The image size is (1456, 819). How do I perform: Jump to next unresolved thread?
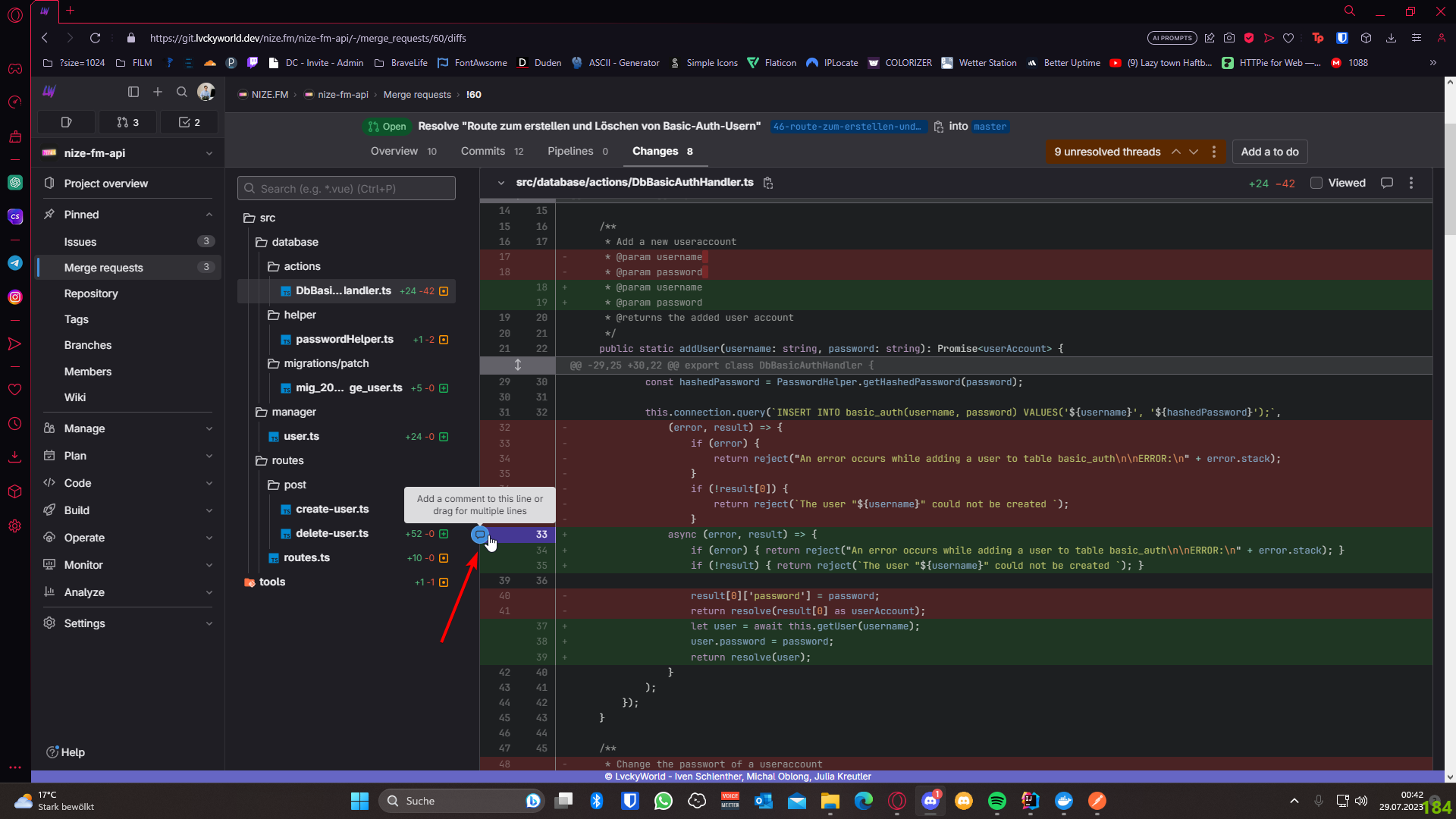point(1194,152)
